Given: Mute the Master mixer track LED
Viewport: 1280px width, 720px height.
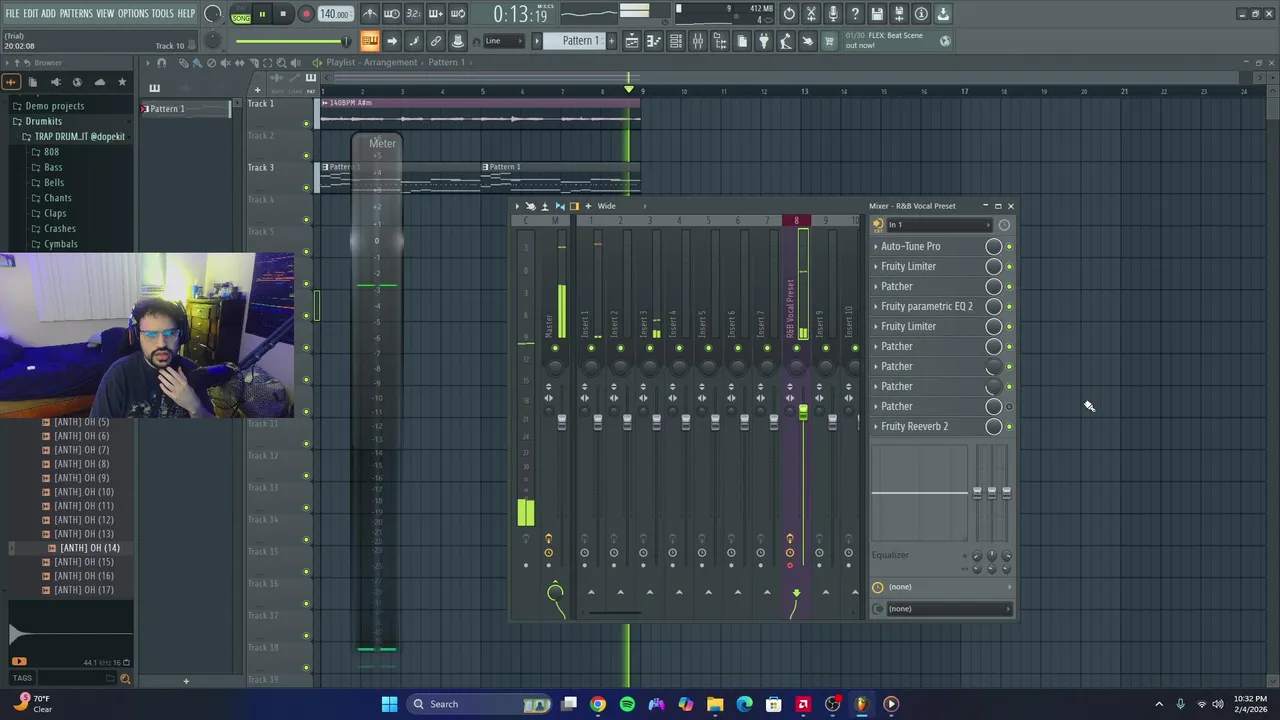Looking at the screenshot, I should tap(555, 348).
